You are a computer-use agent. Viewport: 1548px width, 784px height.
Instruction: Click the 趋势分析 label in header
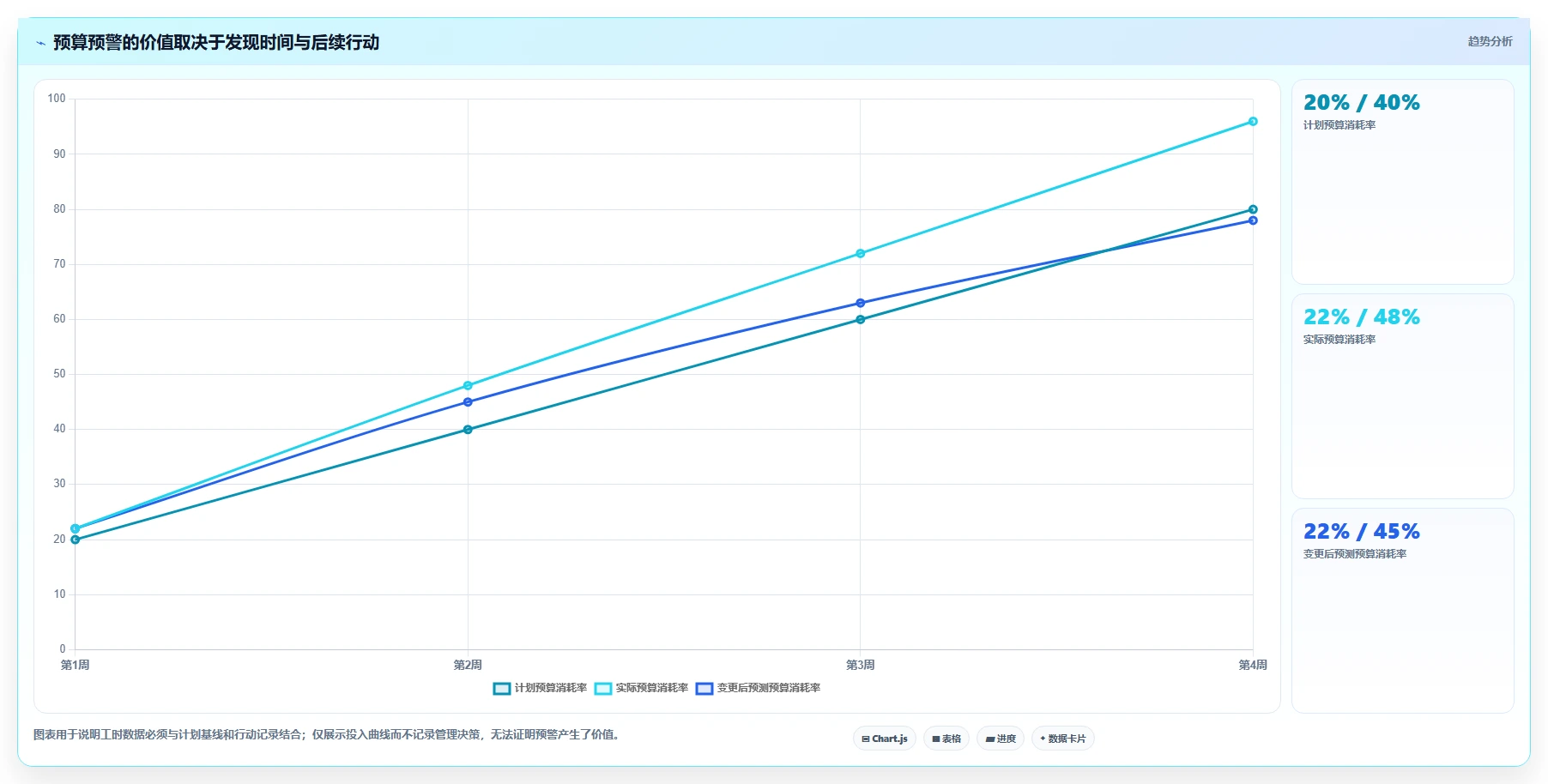coord(1490,41)
